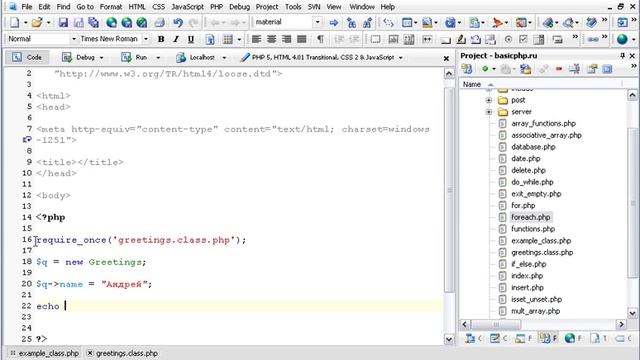Open the paragraph style Normal dropdown
Viewport: 640px width, 360px height.
(73, 39)
